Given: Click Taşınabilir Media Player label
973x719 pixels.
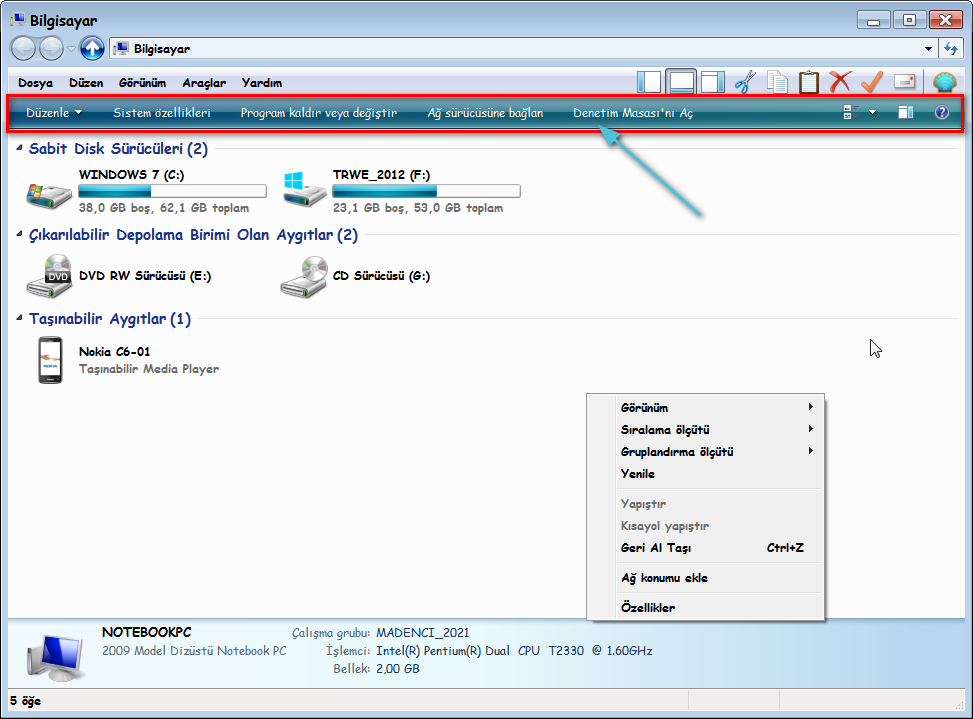Looking at the screenshot, I should point(149,368).
